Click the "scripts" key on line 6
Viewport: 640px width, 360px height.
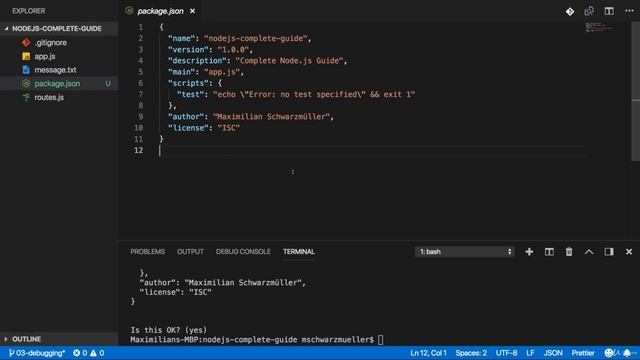[x=188, y=83]
